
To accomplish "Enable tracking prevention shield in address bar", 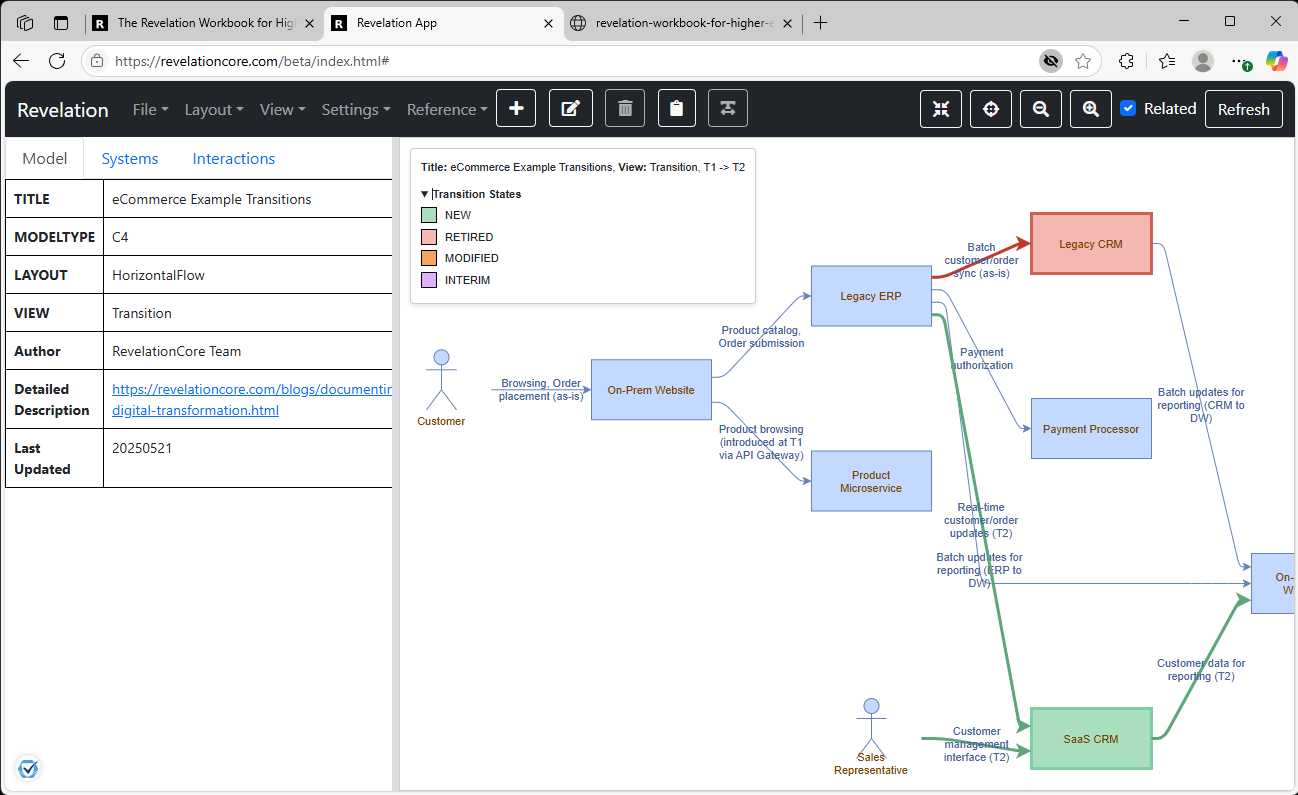I will [1051, 61].
